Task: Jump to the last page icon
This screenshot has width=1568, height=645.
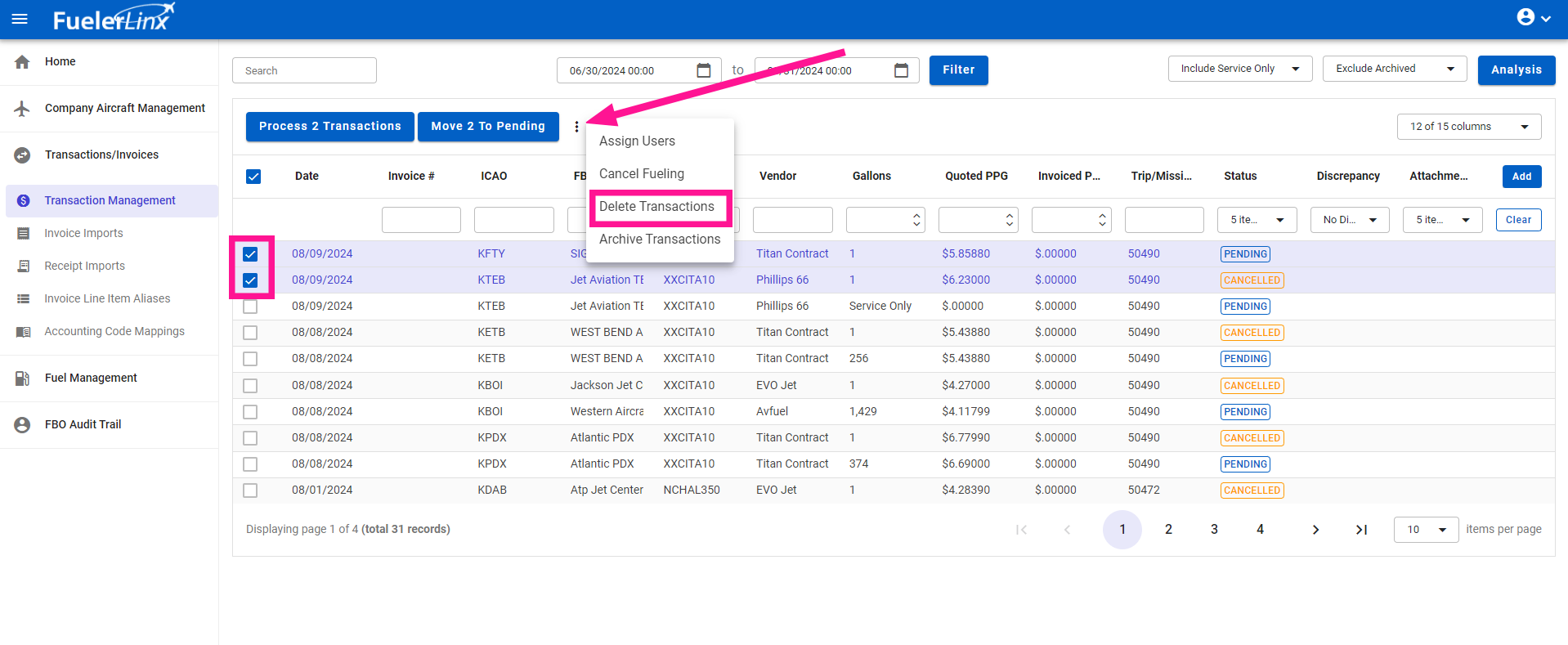Action: (x=1361, y=530)
